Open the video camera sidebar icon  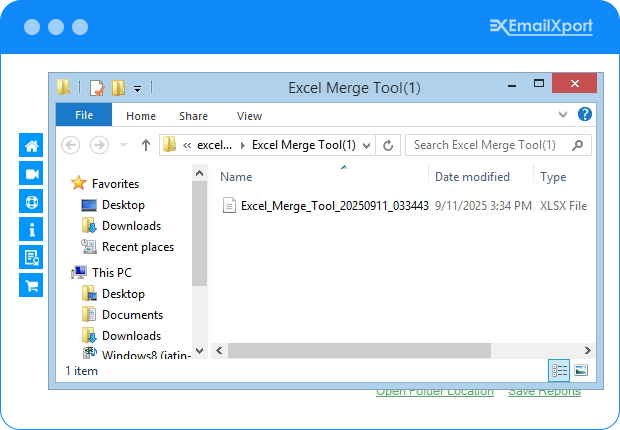point(31,173)
